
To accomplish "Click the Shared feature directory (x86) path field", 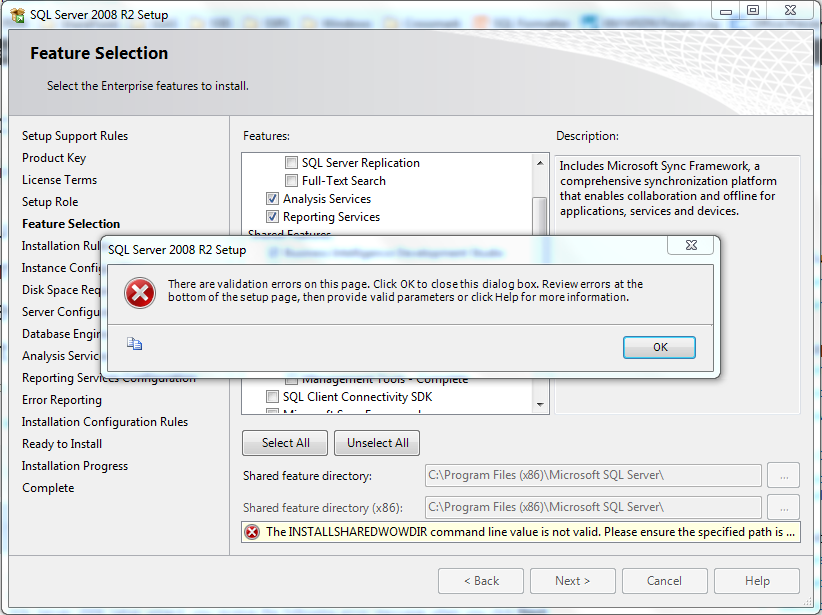I will tap(593, 508).
